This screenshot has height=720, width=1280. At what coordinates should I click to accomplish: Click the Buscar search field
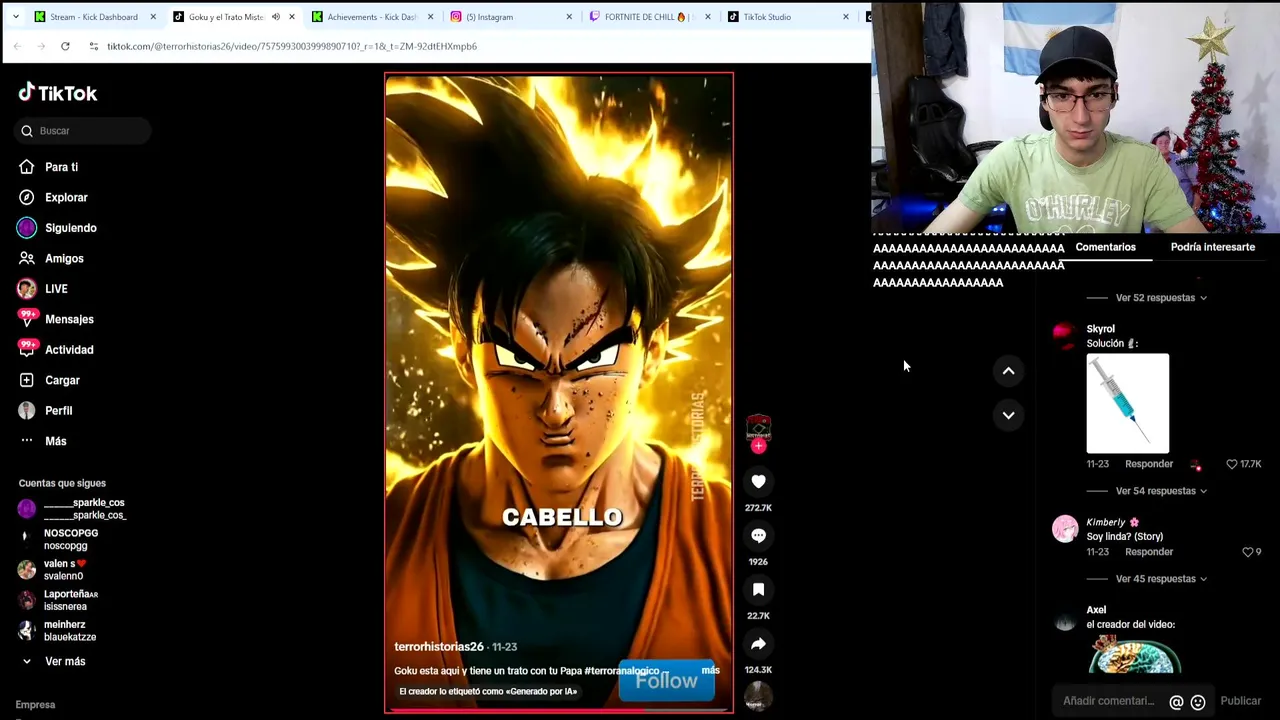click(83, 131)
